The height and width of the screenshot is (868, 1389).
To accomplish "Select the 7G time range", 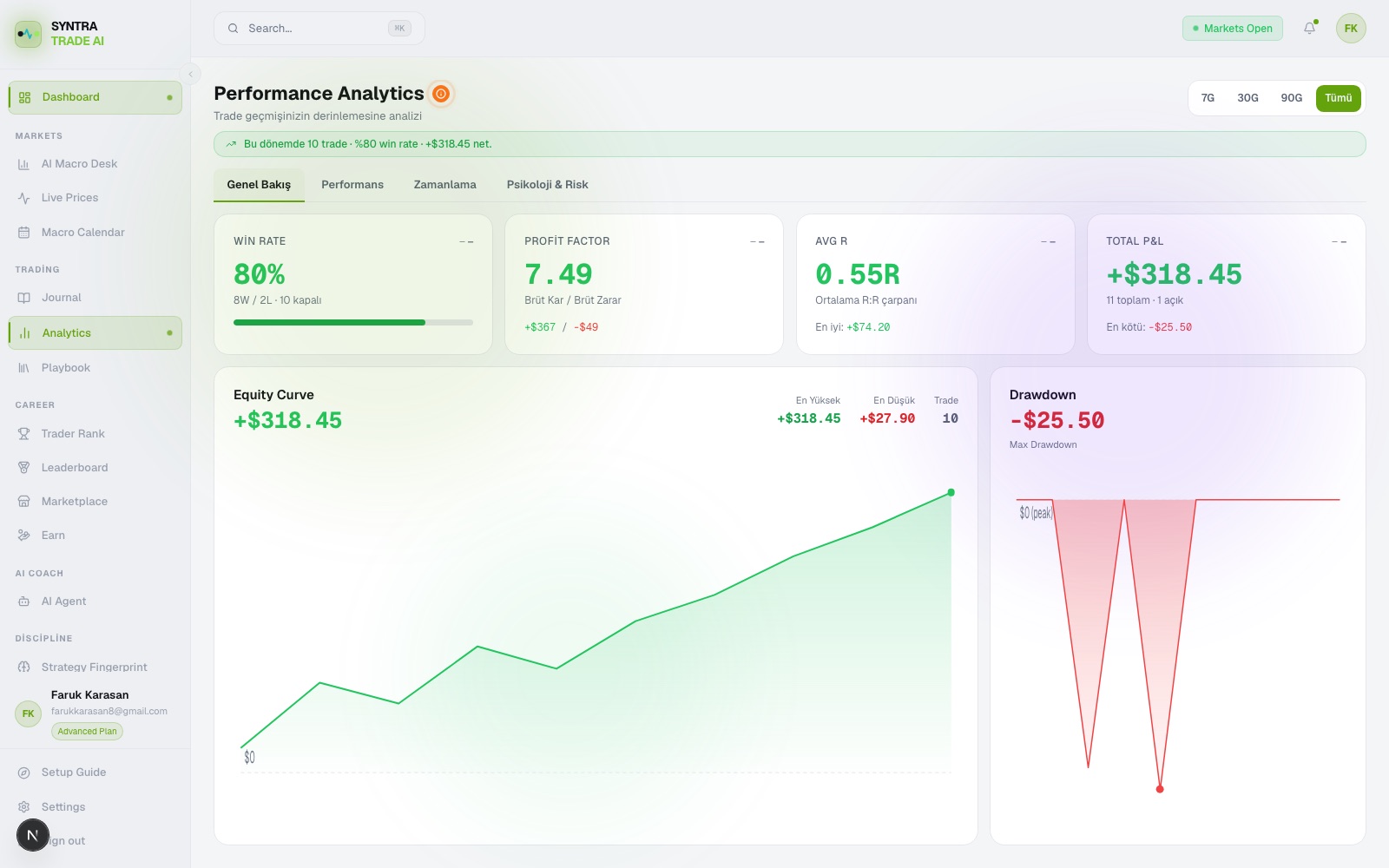I will click(1208, 98).
